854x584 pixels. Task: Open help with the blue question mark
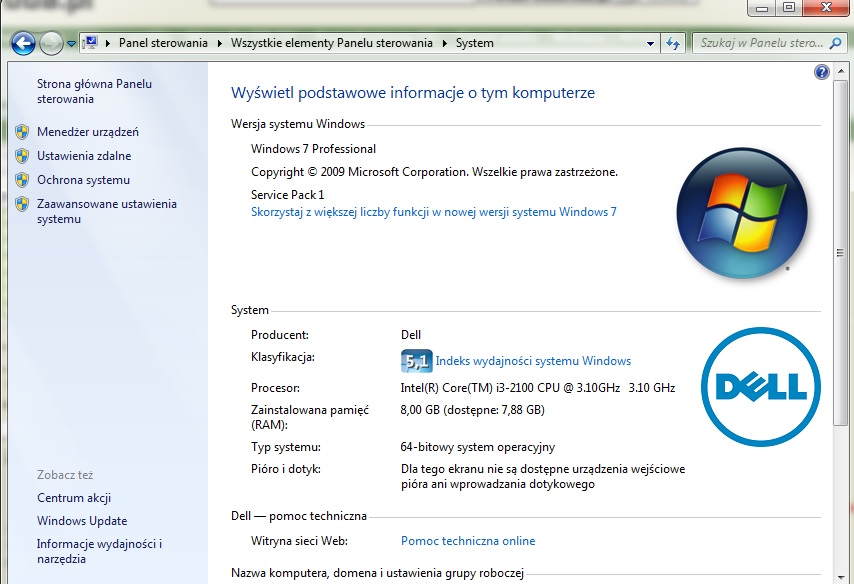pyautogui.click(x=822, y=72)
